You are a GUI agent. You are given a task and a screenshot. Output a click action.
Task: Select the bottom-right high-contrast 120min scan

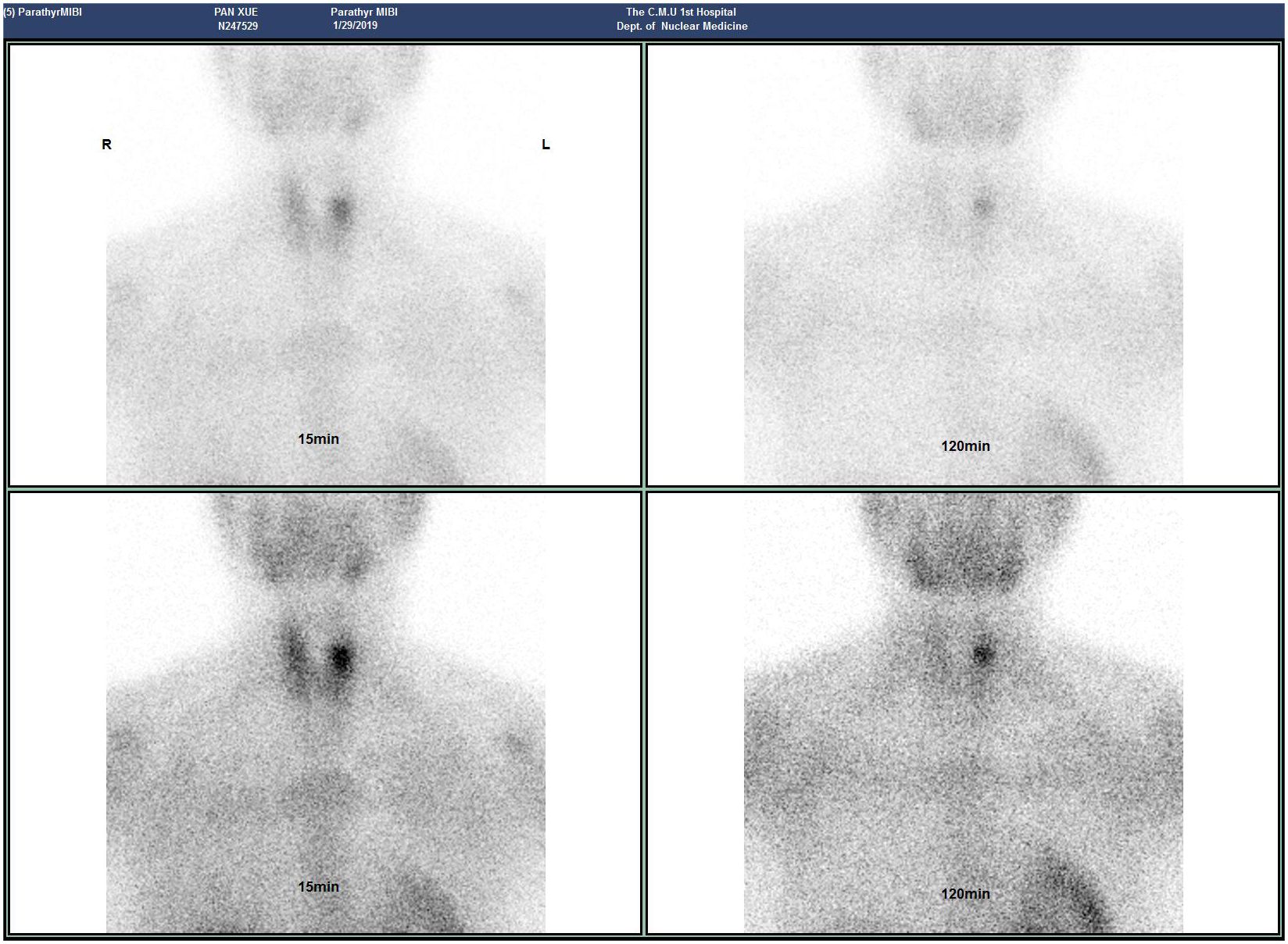(x=963, y=713)
